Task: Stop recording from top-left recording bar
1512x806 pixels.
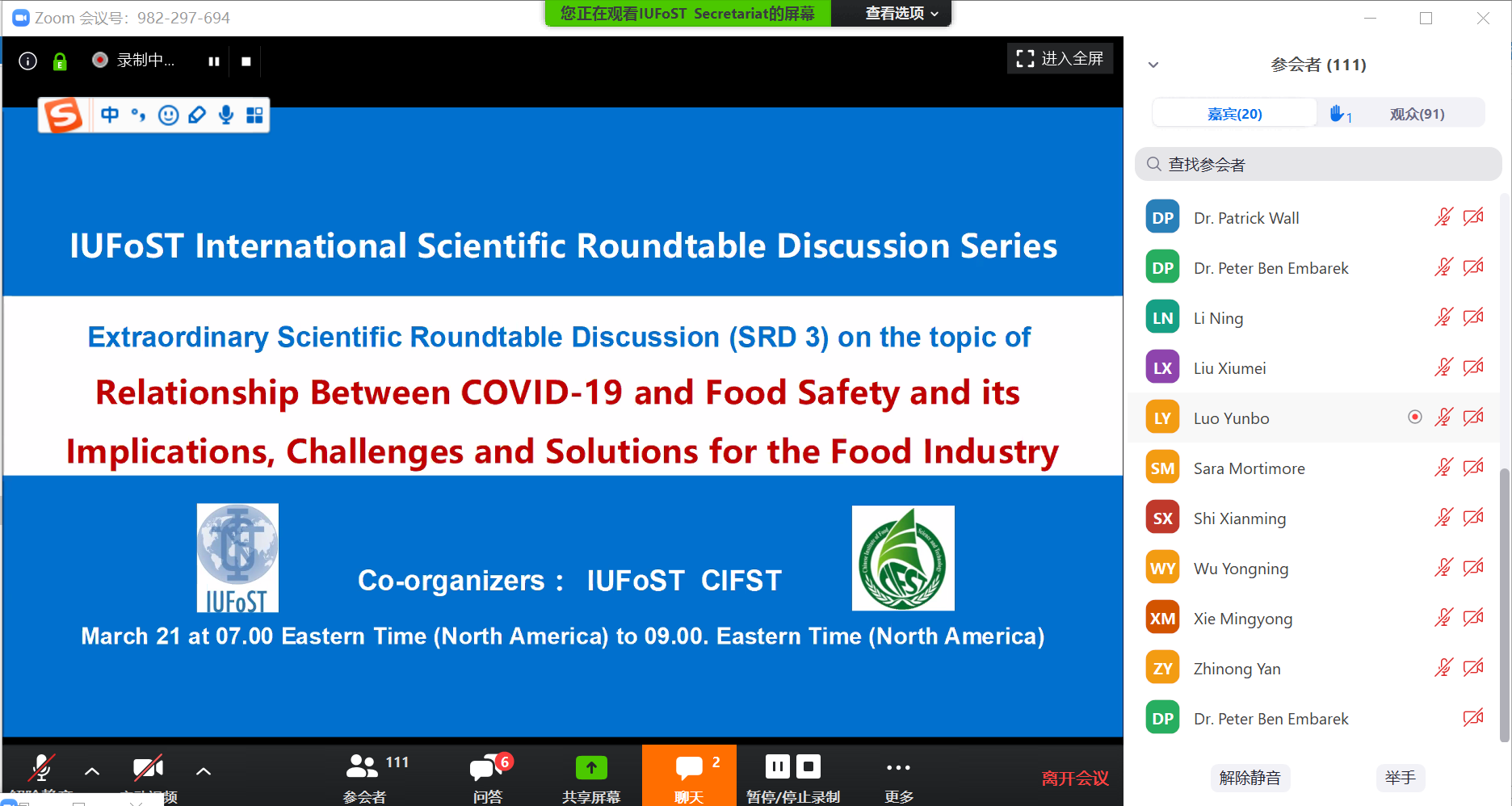Action: (246, 61)
